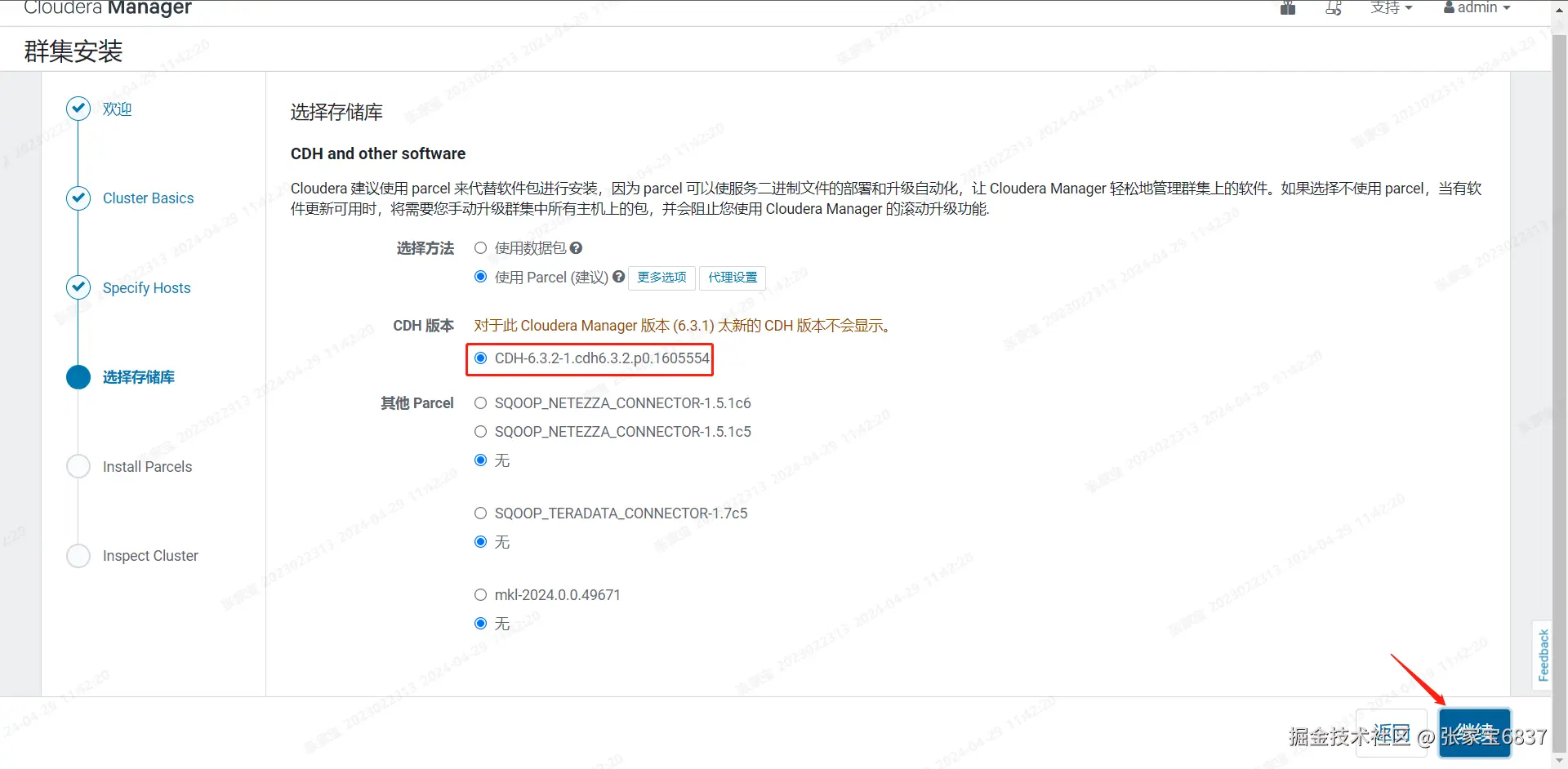Select the CDH-6.3.2-1.cdh6.3.2.p0.1605554 radio button
1568x769 pixels.
480,358
